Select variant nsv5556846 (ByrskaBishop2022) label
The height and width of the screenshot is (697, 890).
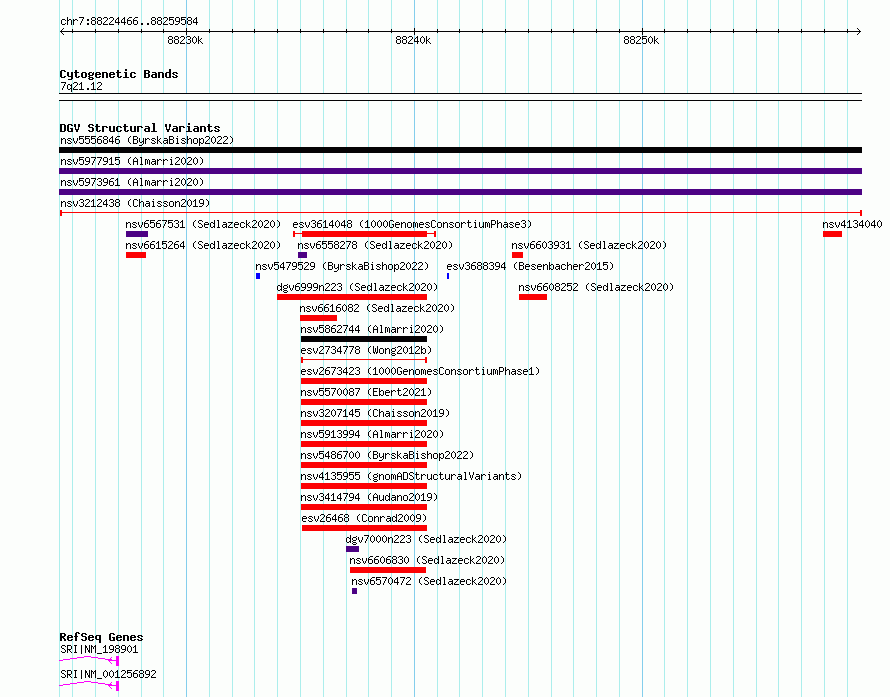coord(147,140)
